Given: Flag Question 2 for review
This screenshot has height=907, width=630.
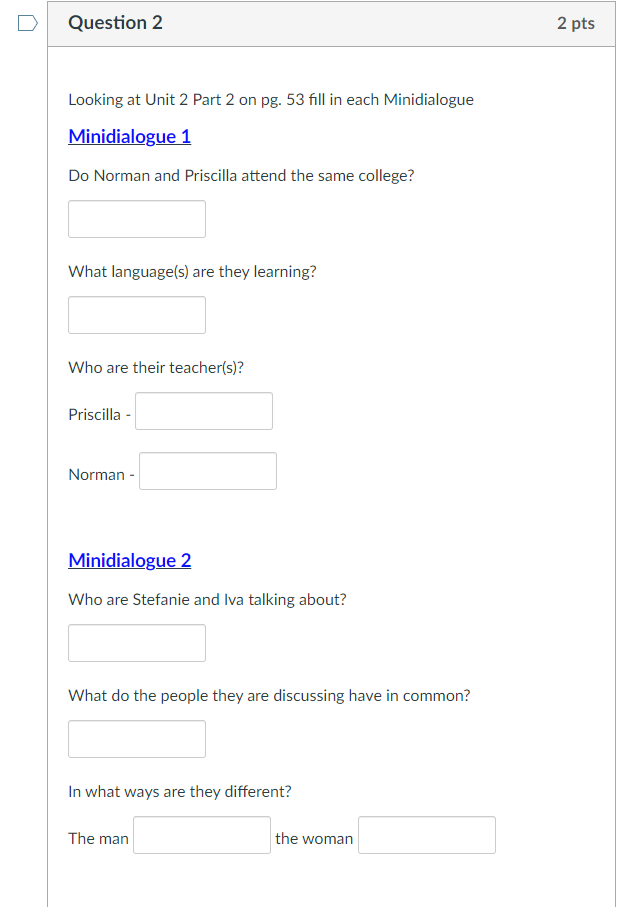Looking at the screenshot, I should coord(28,23).
